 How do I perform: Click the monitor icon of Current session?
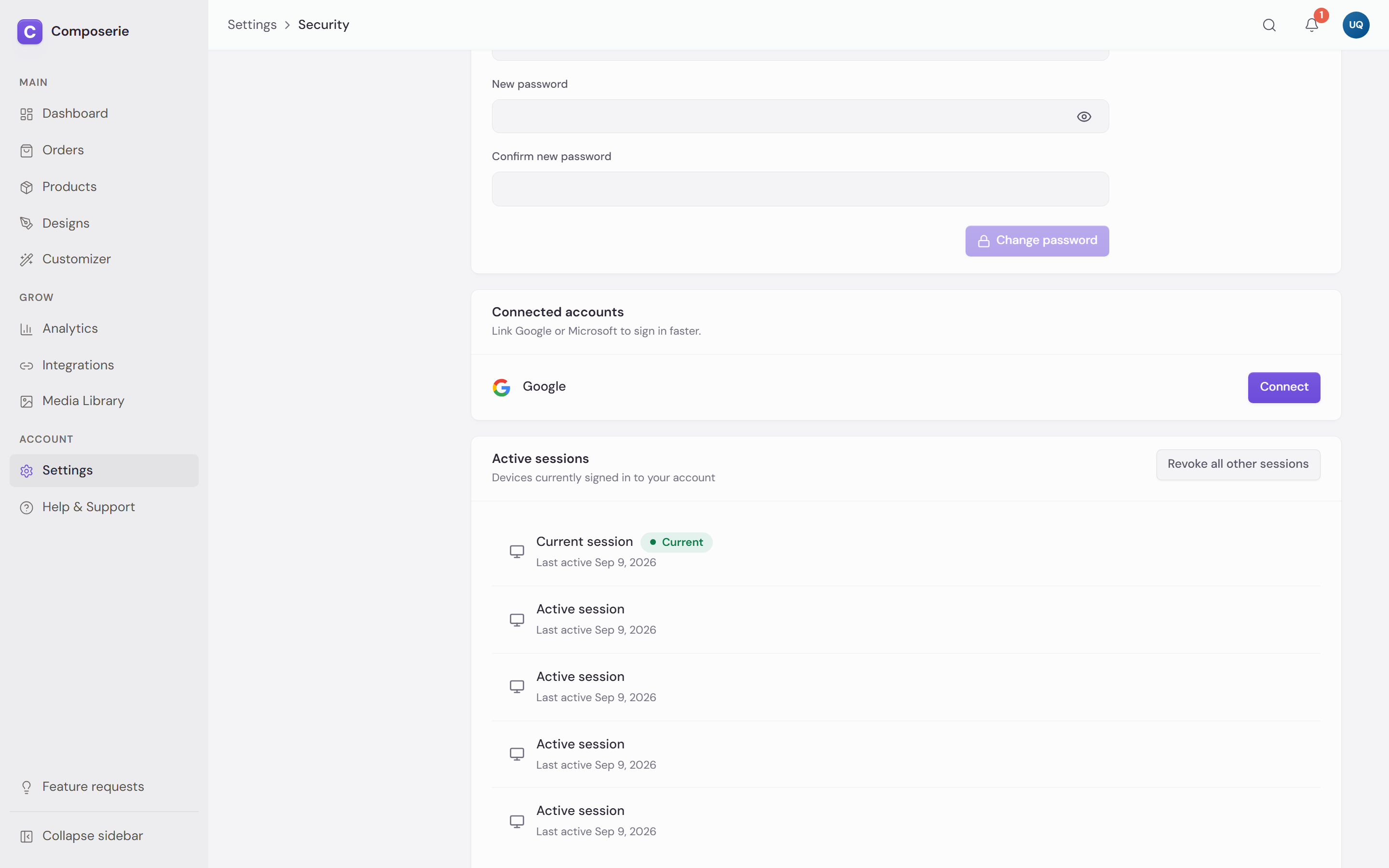point(517,552)
